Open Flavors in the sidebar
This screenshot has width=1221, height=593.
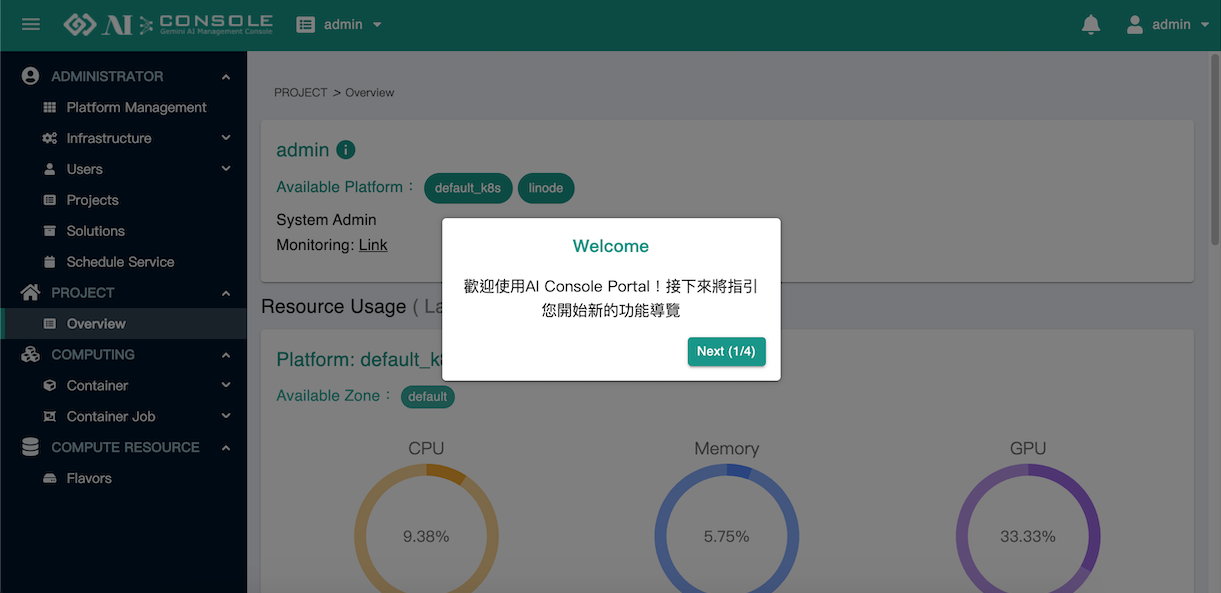[x=123, y=478]
